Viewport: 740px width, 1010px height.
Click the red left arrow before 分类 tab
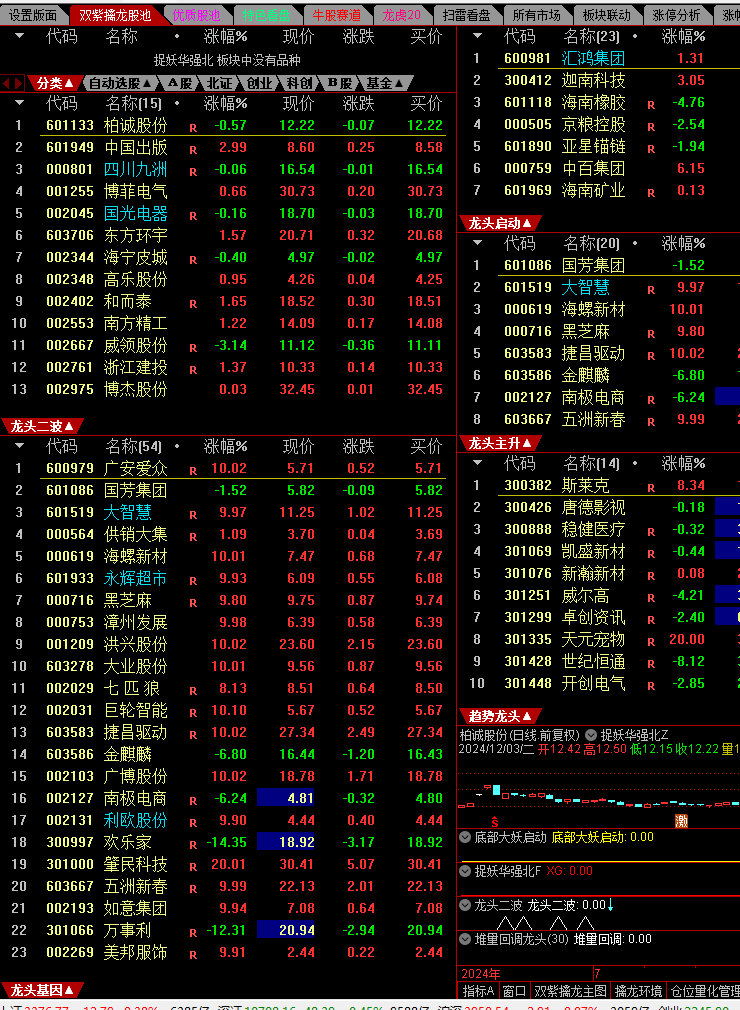pos(6,83)
